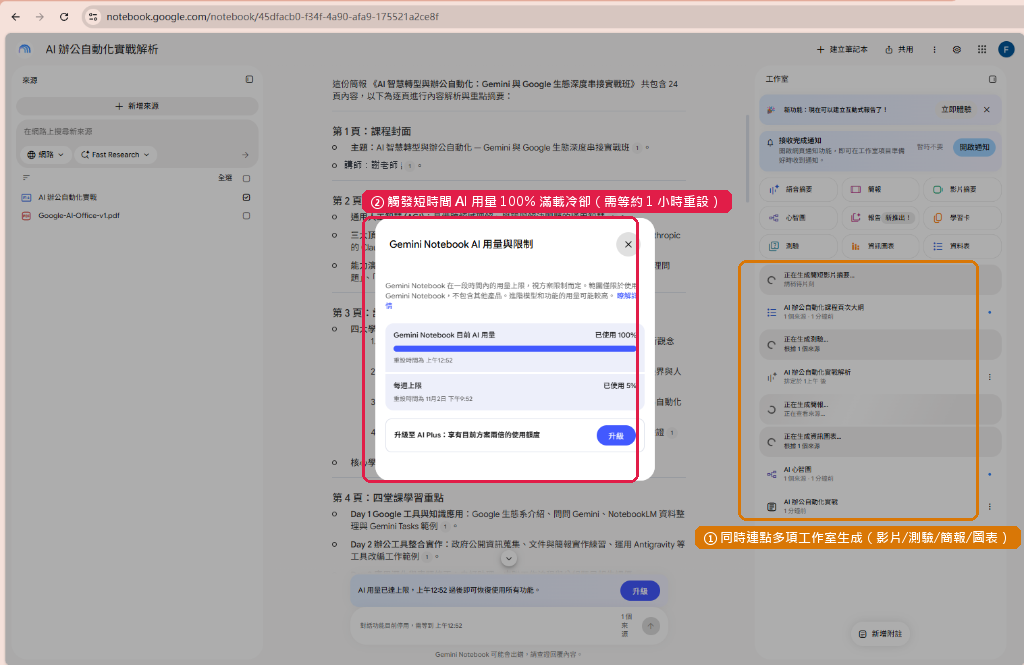
Task: Click the 升級 button in the usage-limit banner above the chat box
Action: coord(639,591)
